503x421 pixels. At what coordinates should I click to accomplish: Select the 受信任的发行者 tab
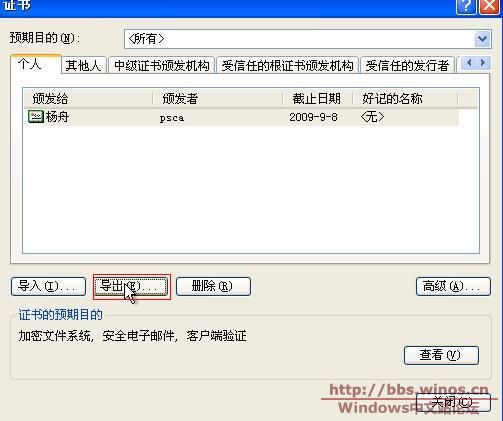coord(407,65)
